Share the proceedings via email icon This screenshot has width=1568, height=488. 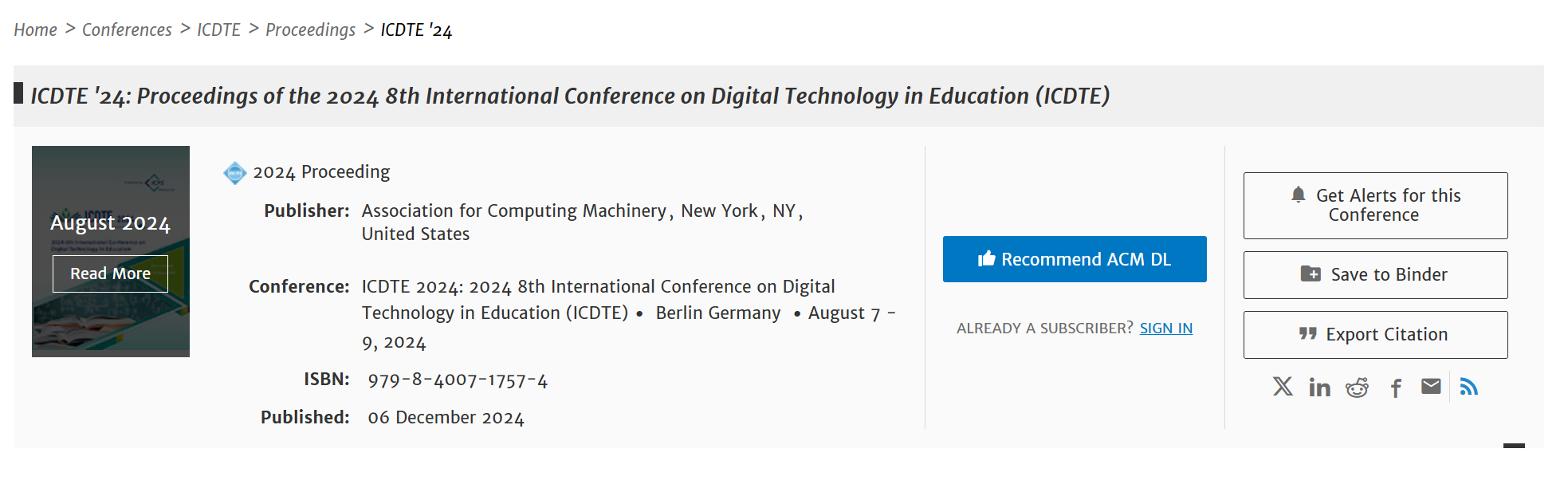click(1431, 387)
